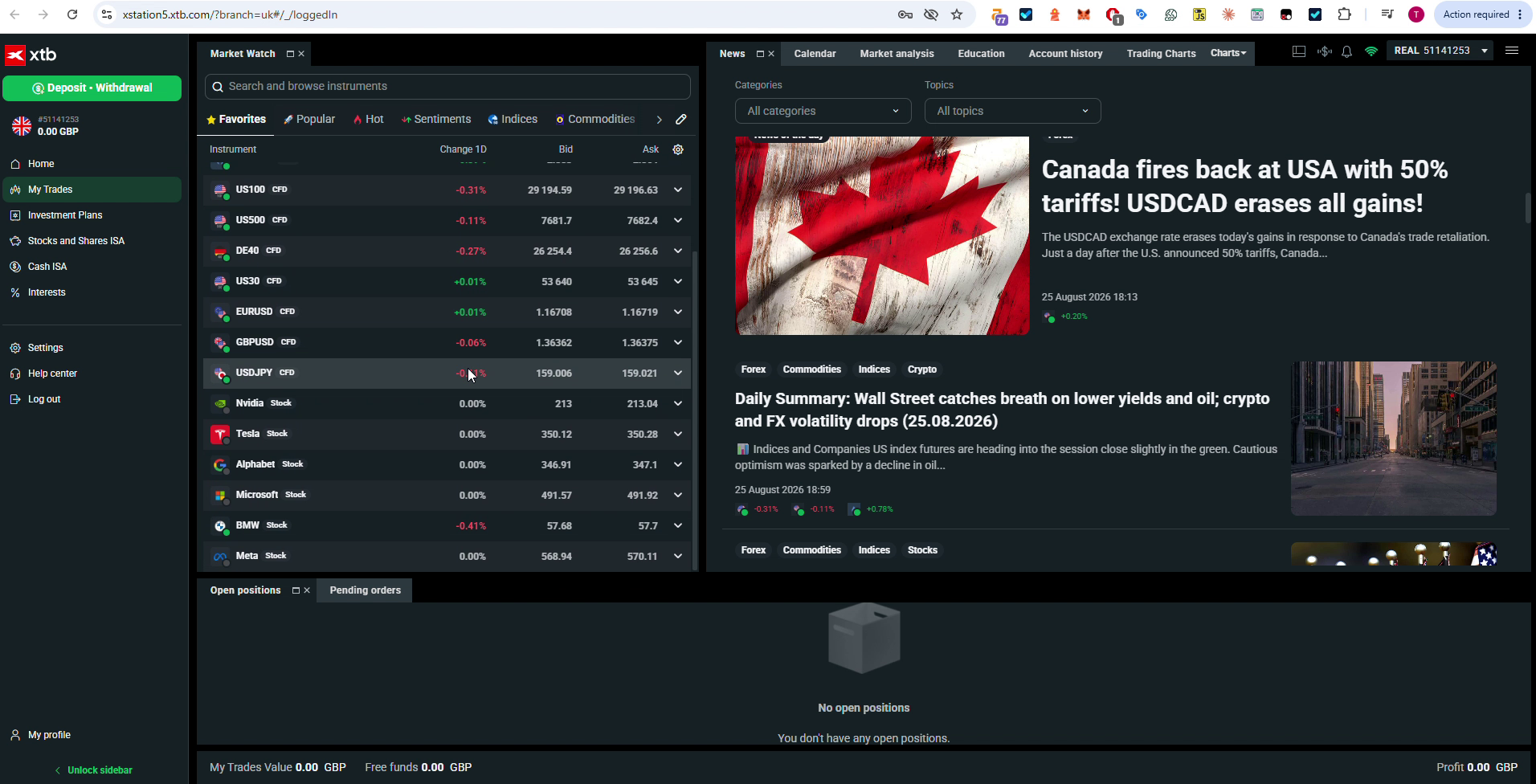Image resolution: width=1536 pixels, height=784 pixels.
Task: Open Help center
Action: coord(52,374)
